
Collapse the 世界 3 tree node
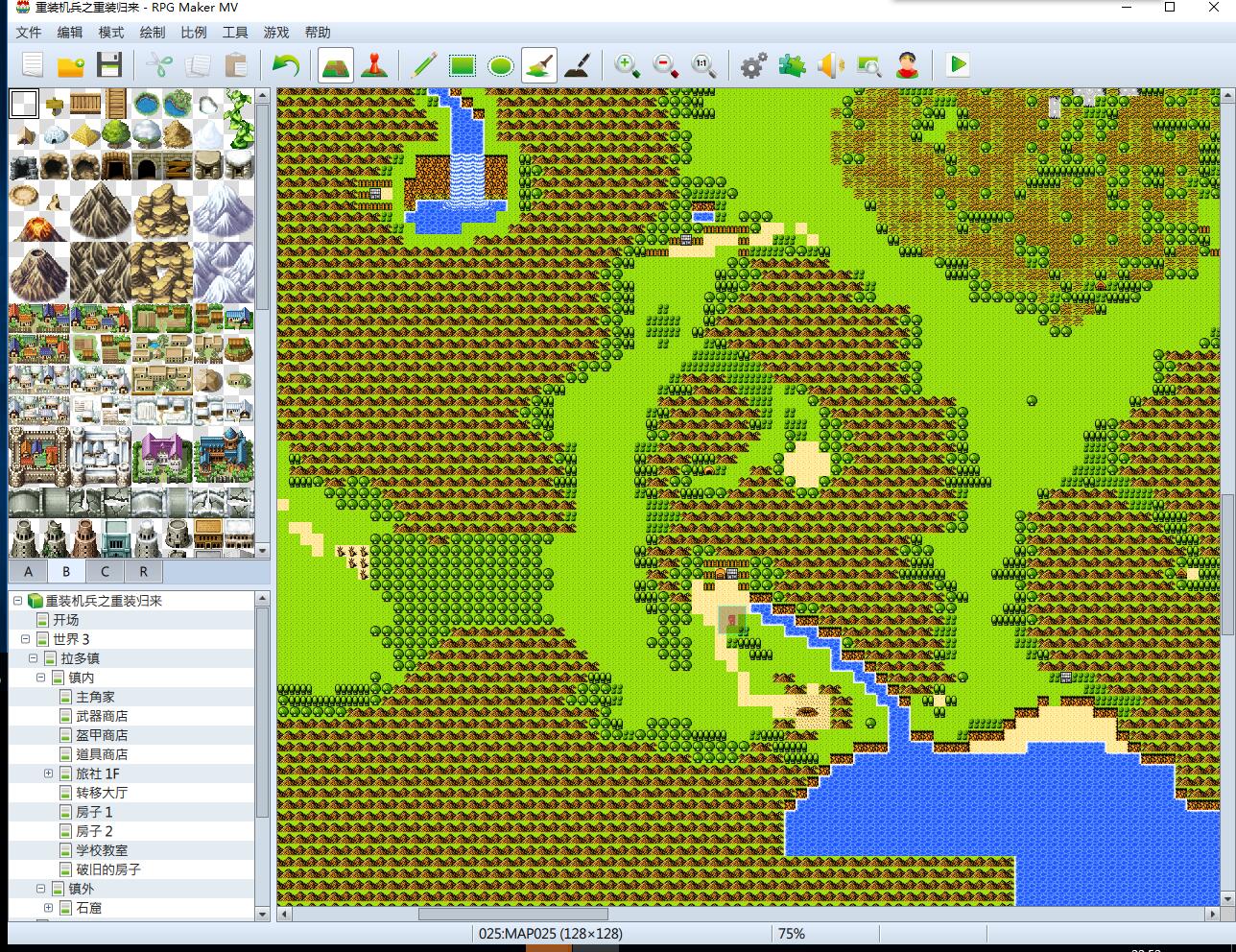pyautogui.click(x=25, y=638)
